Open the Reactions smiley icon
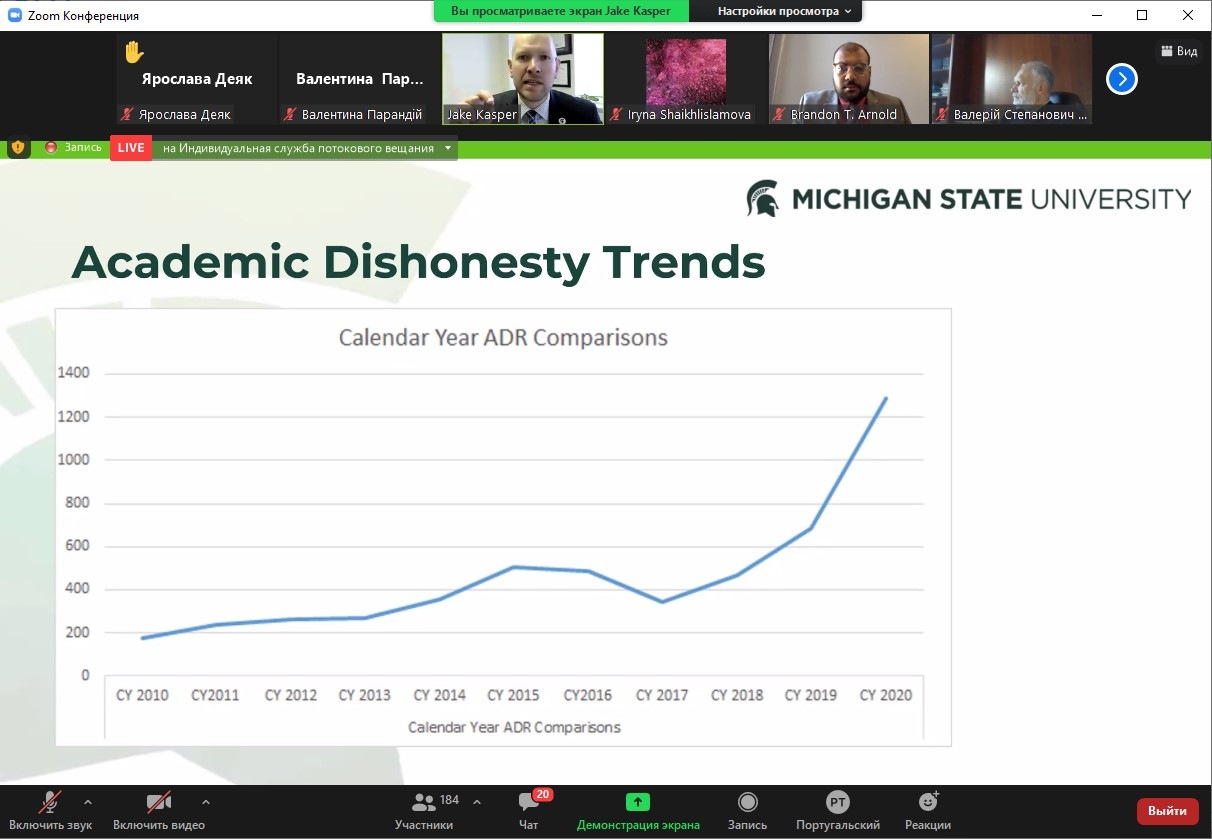This screenshot has width=1212, height=839. point(928,803)
